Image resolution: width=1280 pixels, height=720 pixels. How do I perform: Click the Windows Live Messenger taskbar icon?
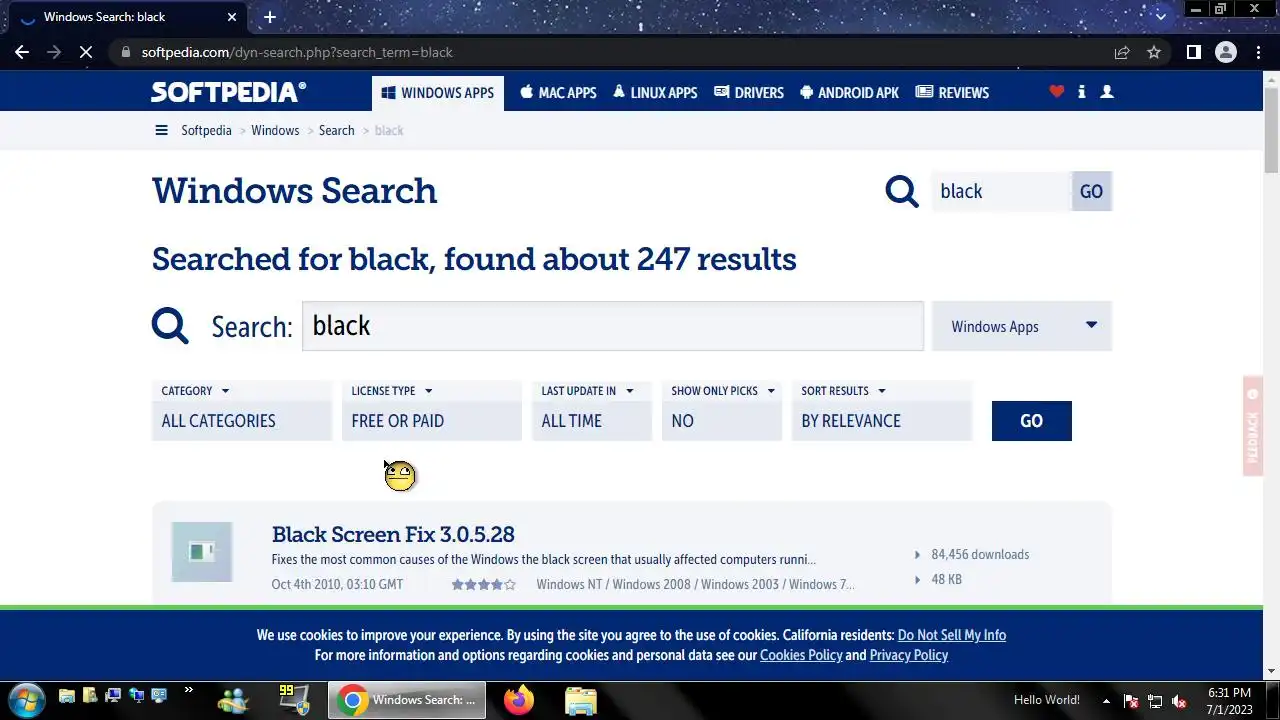pyautogui.click(x=234, y=700)
